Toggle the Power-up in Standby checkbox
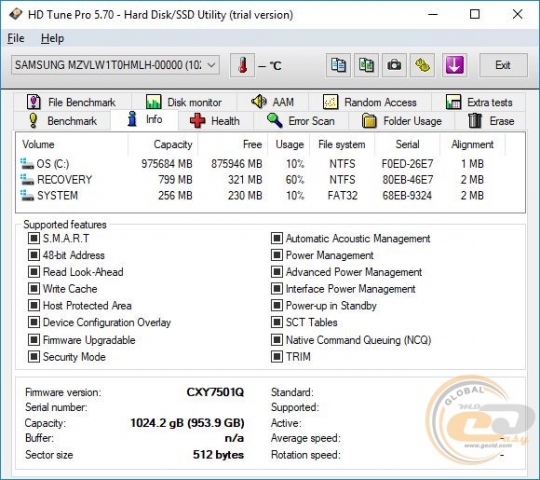Image resolution: width=540 pixels, height=480 pixels. [277, 305]
